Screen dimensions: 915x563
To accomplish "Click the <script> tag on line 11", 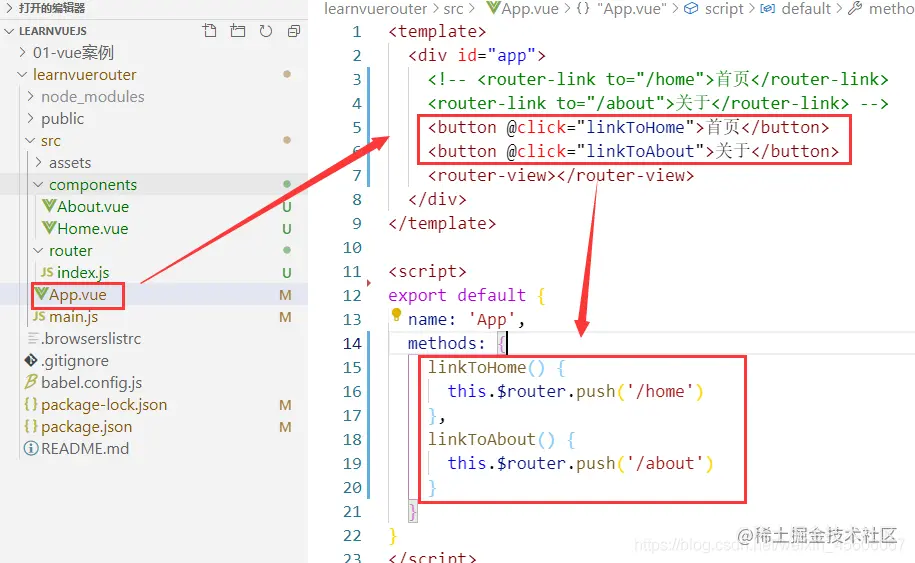I will [427, 271].
